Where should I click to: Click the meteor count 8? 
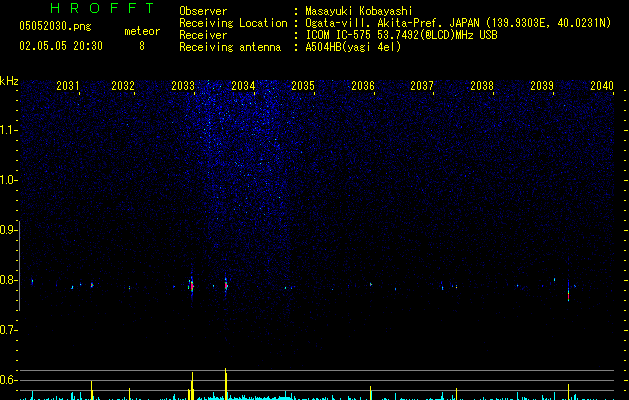point(142,46)
